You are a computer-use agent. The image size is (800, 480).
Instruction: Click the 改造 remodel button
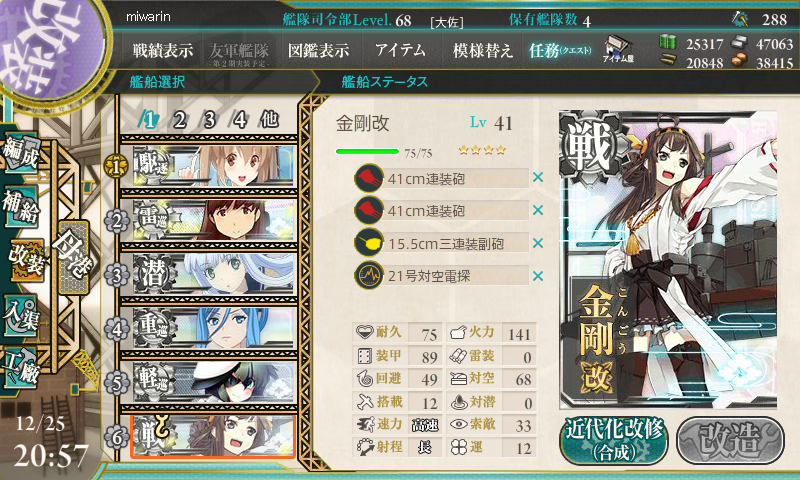(730, 441)
